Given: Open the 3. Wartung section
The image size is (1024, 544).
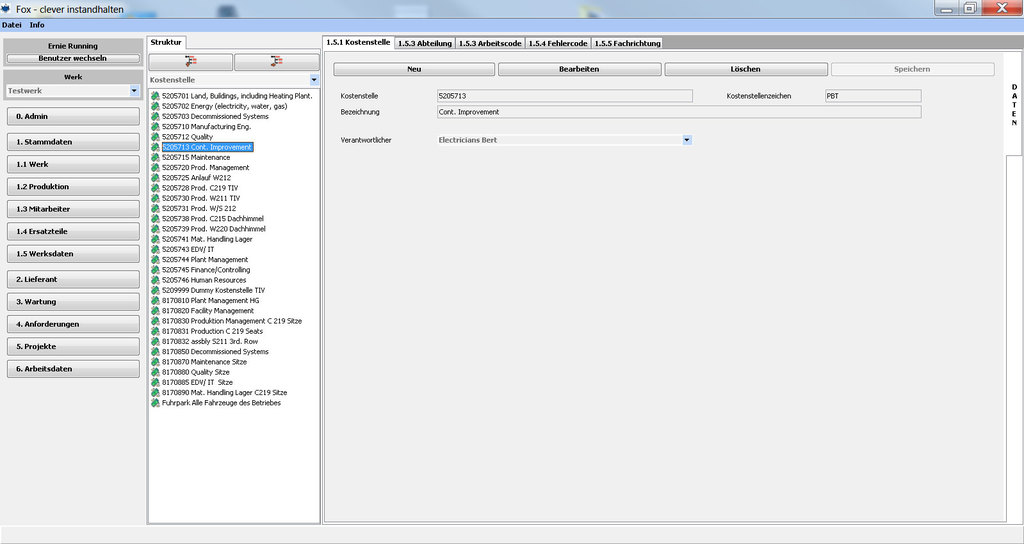Looking at the screenshot, I should (x=73, y=301).
